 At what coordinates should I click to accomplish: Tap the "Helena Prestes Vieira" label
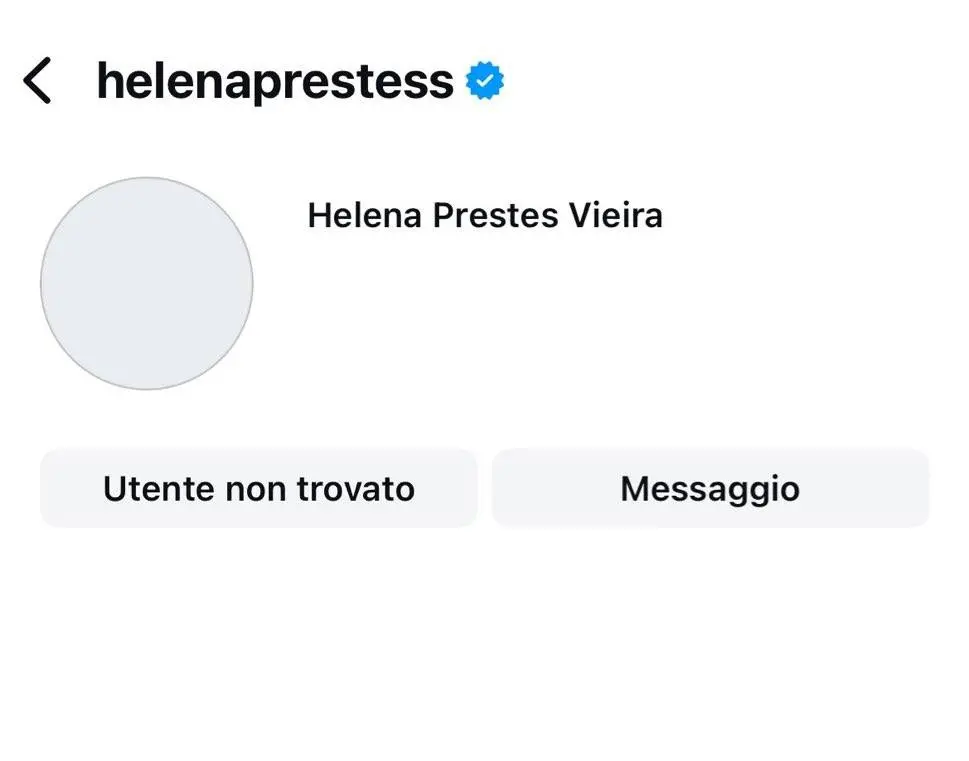485,215
